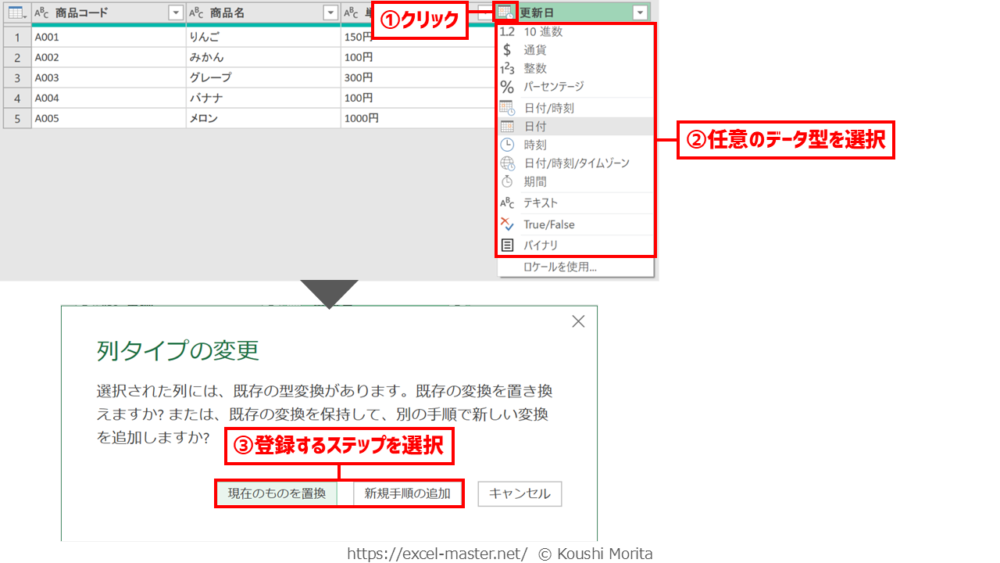The image size is (1000, 563).
Task: Open the table menu icon in top-left corner
Action: pos(15,13)
